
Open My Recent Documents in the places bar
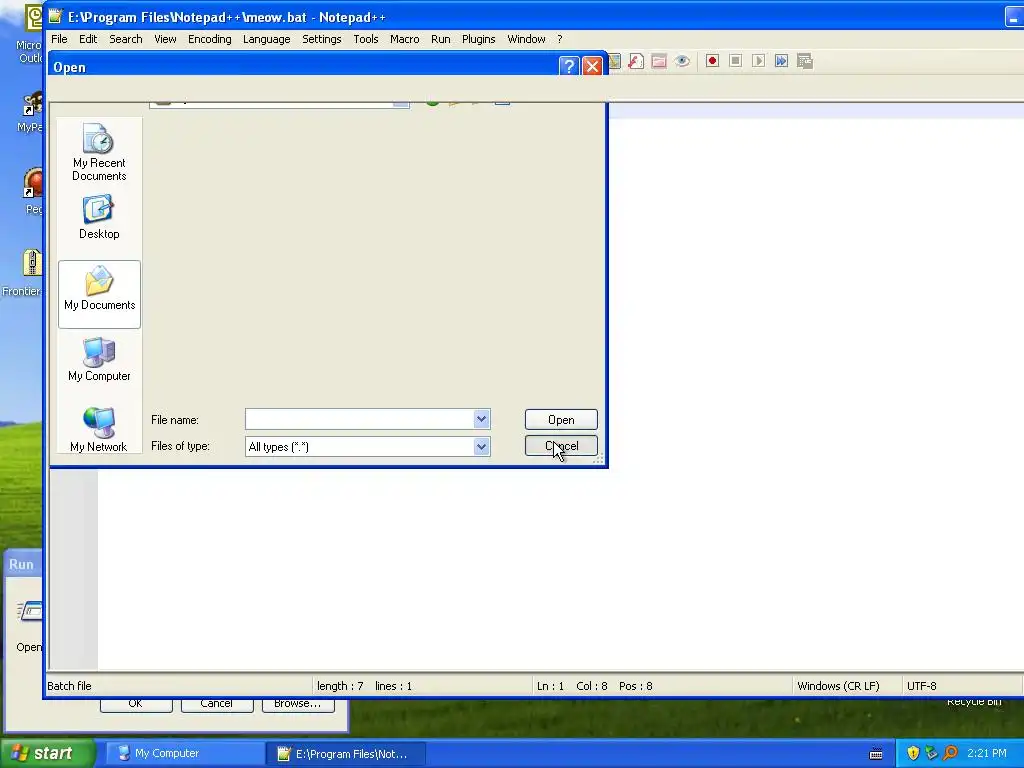tap(99, 152)
